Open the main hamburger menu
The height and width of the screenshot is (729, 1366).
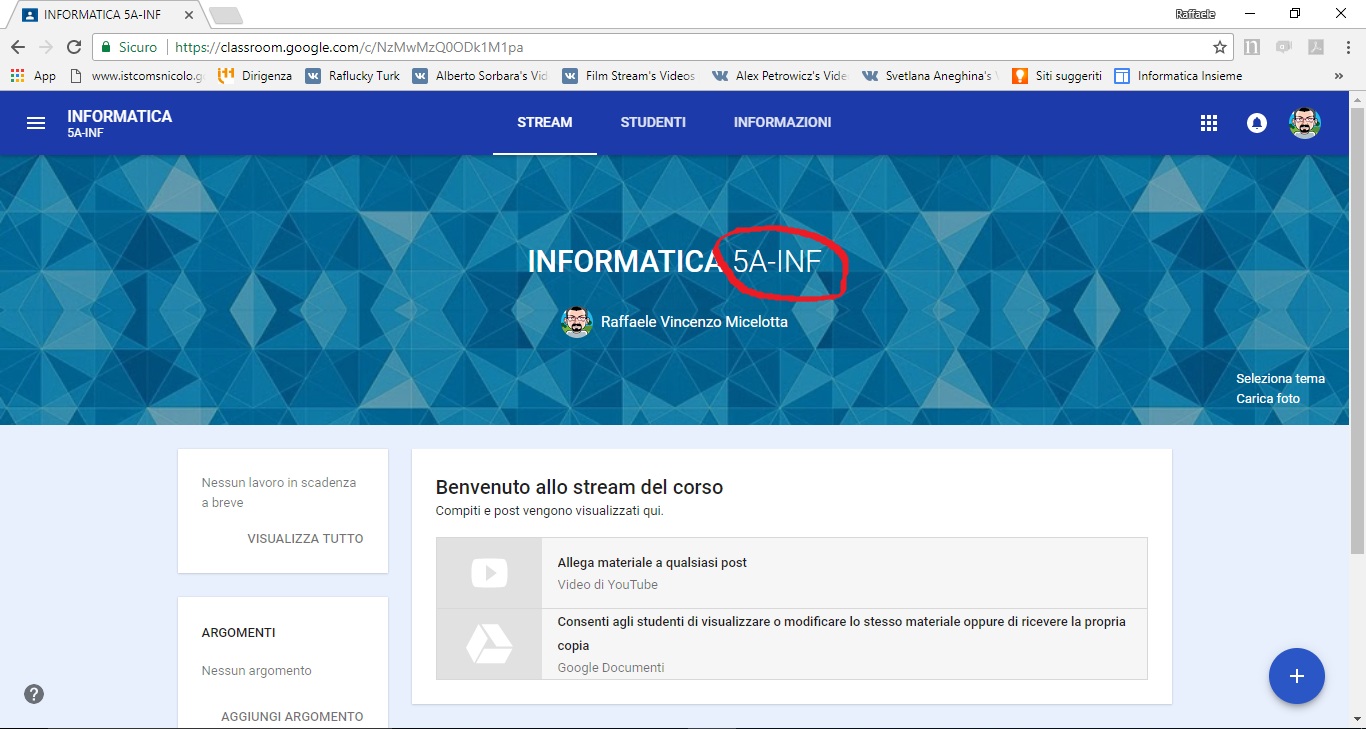point(36,123)
